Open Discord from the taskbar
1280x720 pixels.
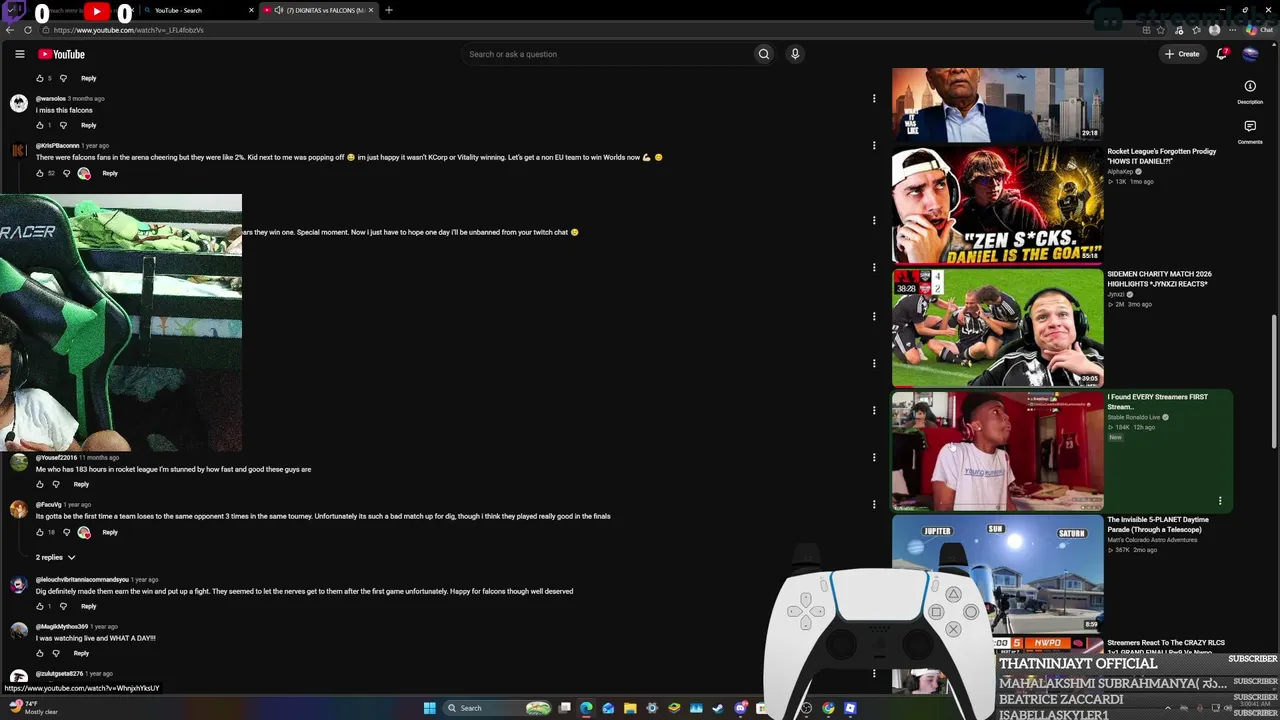[x=740, y=708]
